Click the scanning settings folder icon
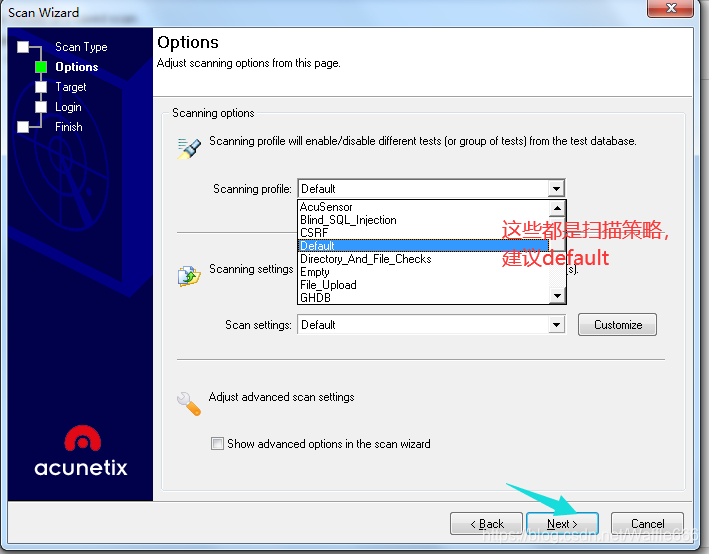The width and height of the screenshot is (709, 554). [x=189, y=276]
